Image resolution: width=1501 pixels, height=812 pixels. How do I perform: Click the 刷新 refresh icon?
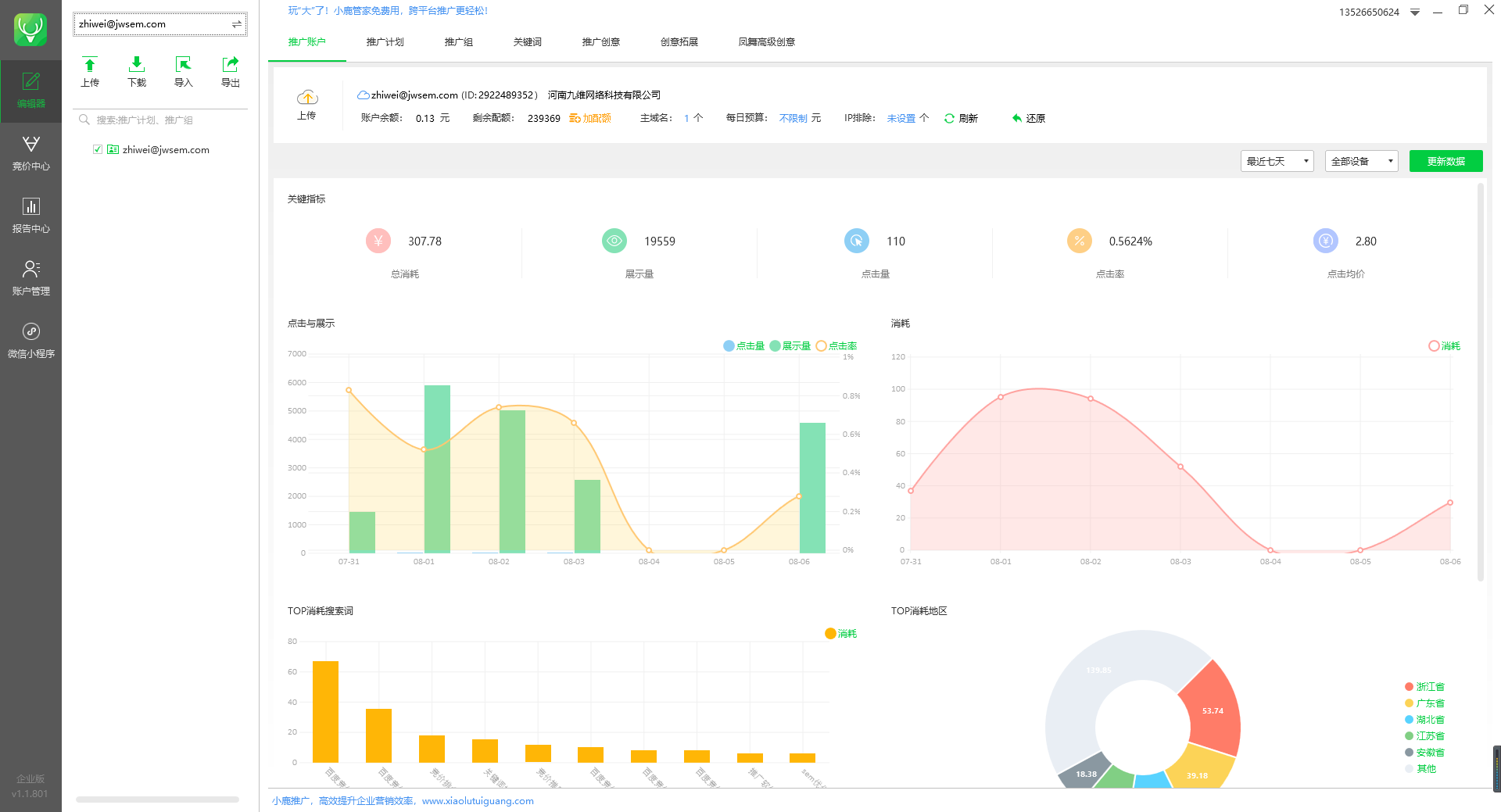[949, 118]
